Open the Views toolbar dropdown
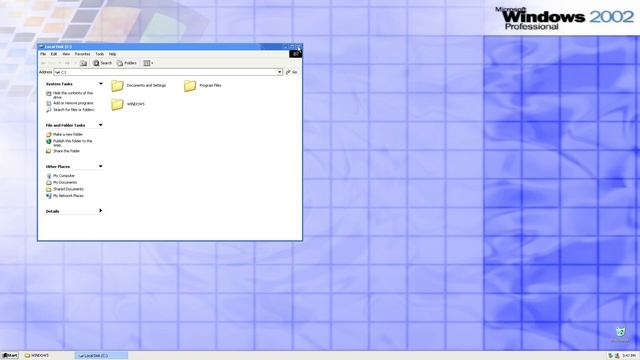 [148, 63]
